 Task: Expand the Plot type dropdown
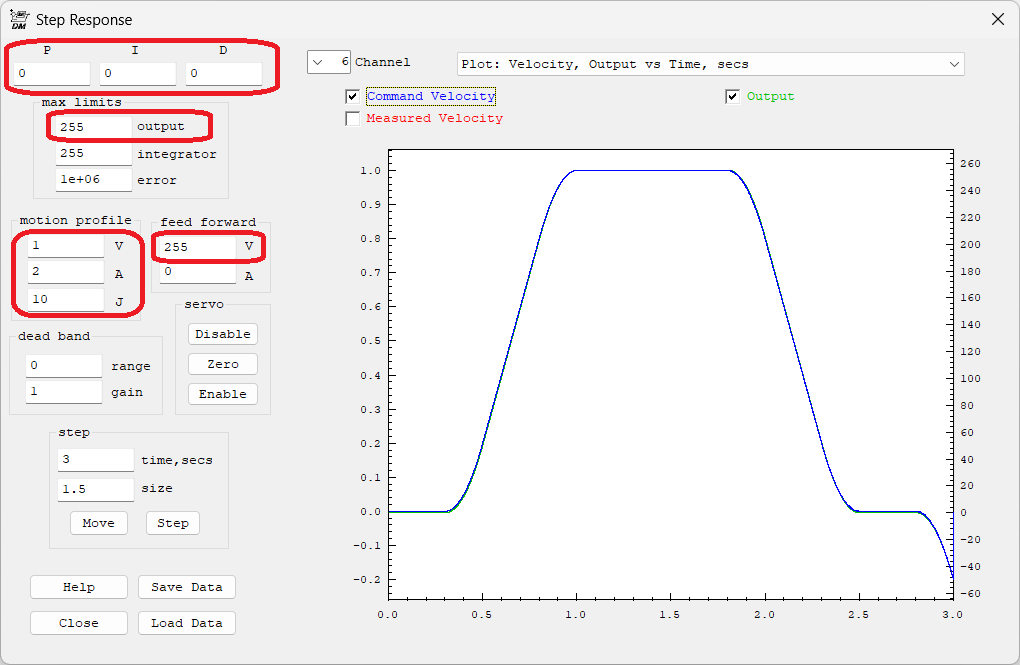(x=952, y=64)
